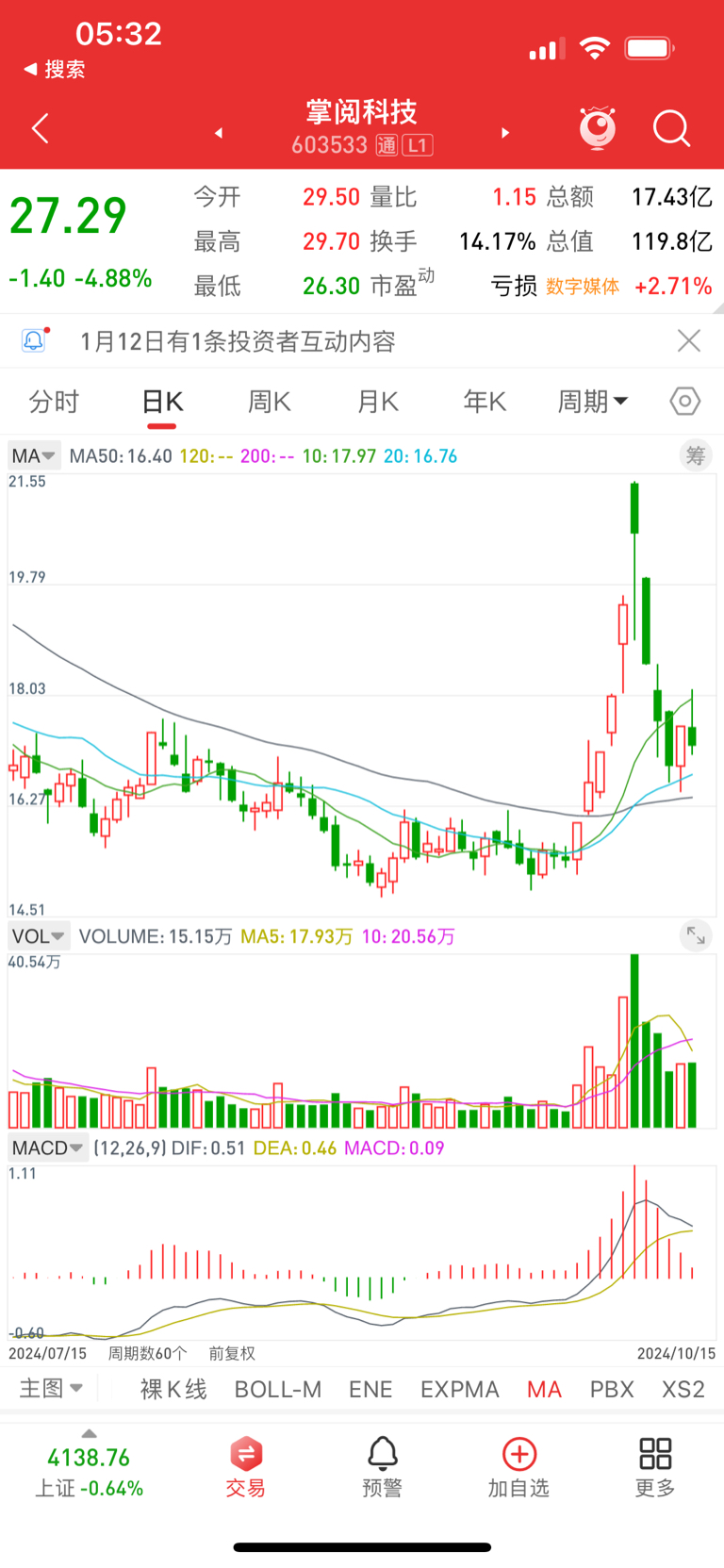Open 更多 grid menu

click(x=655, y=1468)
